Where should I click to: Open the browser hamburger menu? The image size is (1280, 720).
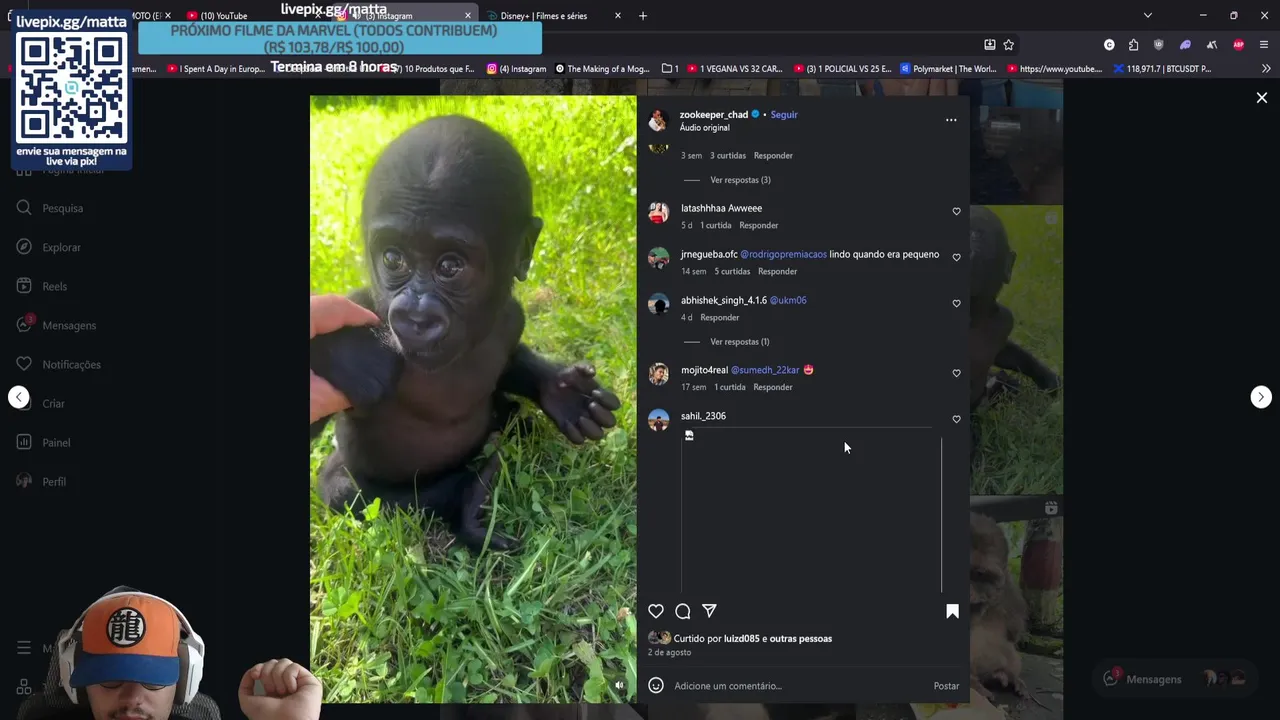coord(1264,45)
